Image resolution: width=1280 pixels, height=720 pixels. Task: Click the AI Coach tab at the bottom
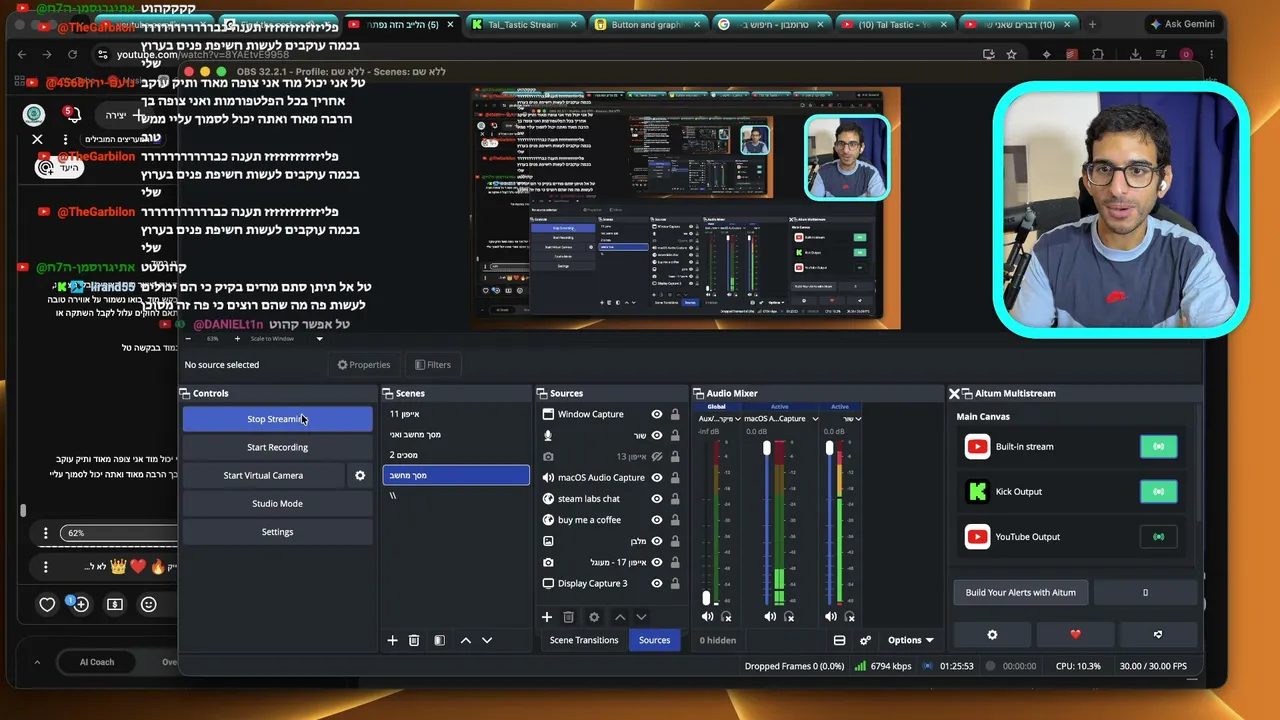(97, 662)
